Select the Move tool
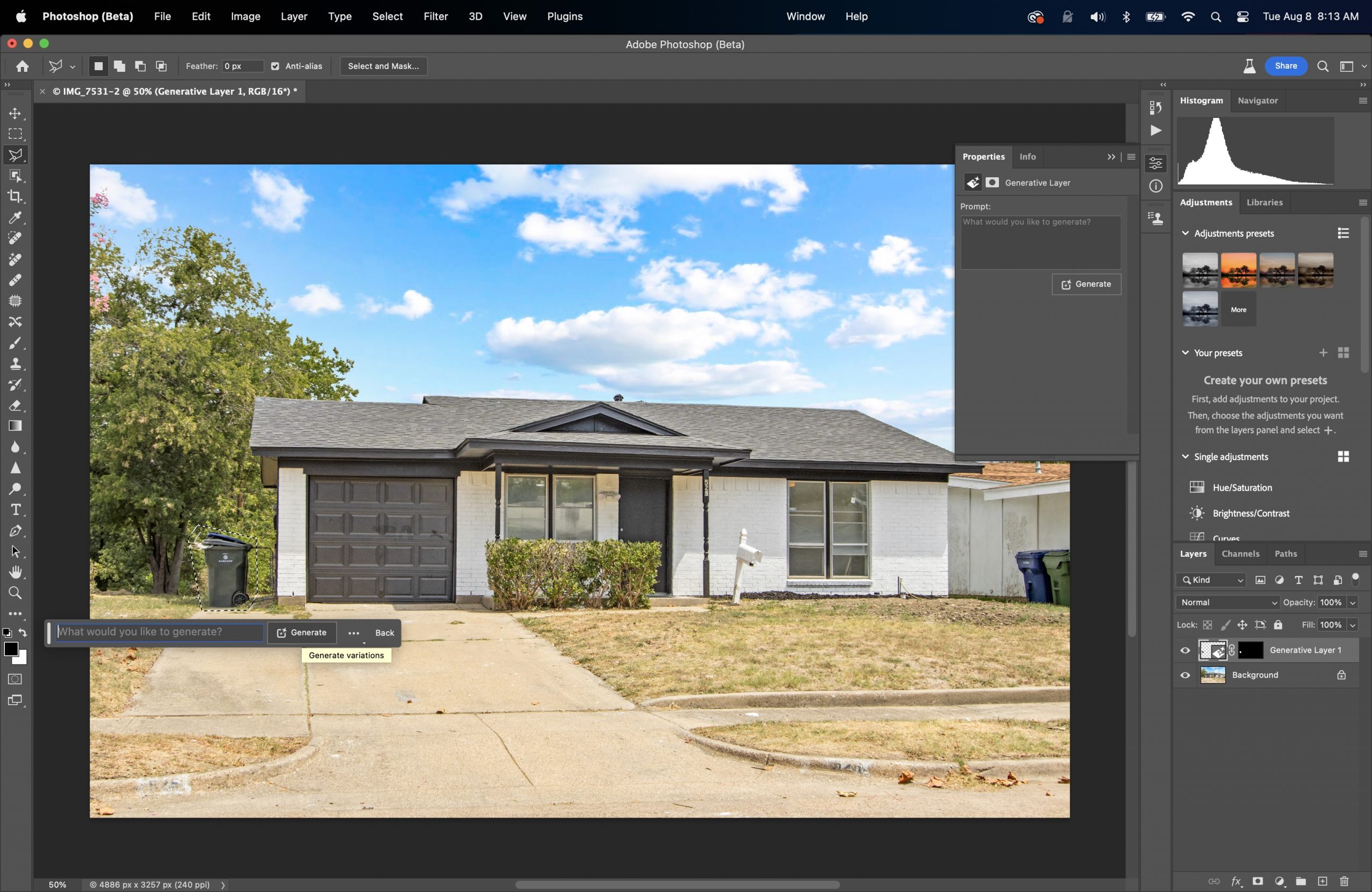Screen dimensions: 1372x892 coord(16,114)
